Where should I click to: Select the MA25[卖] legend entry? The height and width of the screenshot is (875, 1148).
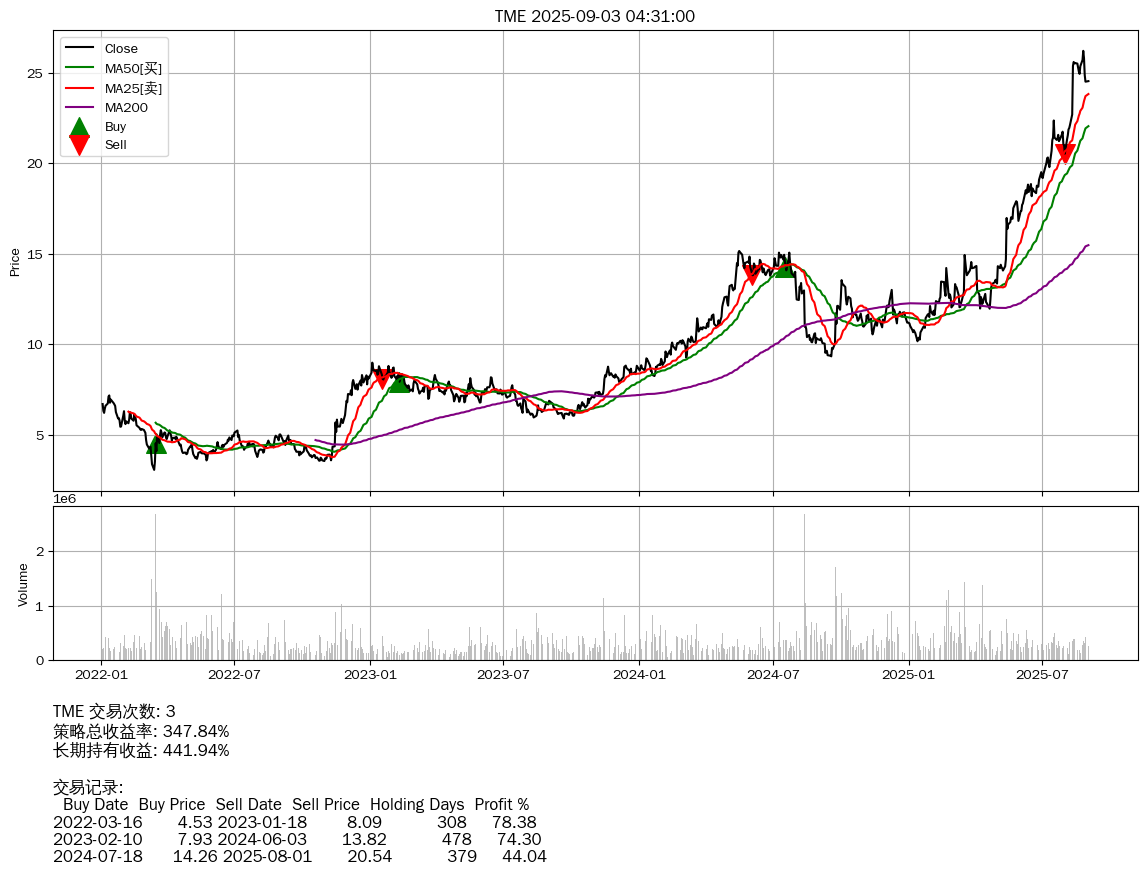[133, 88]
